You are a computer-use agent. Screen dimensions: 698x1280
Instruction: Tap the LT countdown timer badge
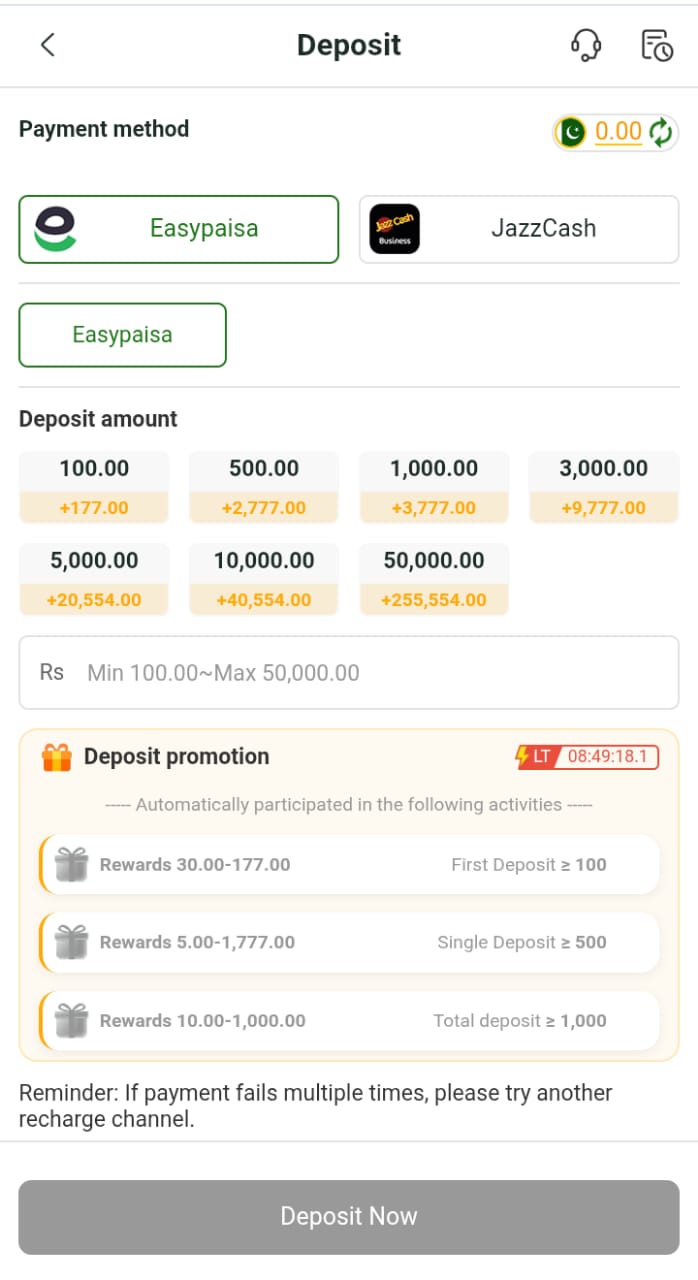587,756
